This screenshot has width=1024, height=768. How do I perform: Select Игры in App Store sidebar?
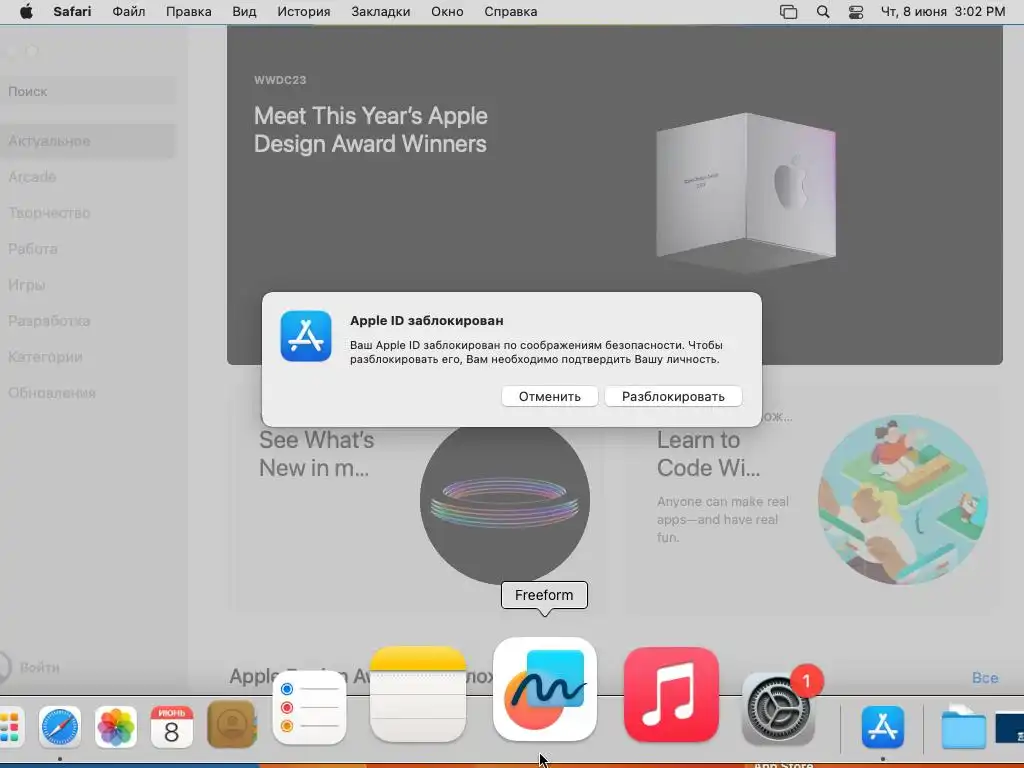tap(27, 285)
